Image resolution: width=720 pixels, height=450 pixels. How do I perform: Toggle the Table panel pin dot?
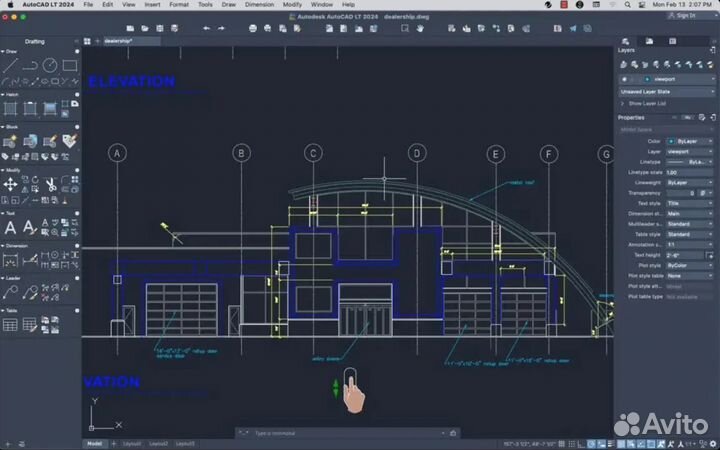77,310
